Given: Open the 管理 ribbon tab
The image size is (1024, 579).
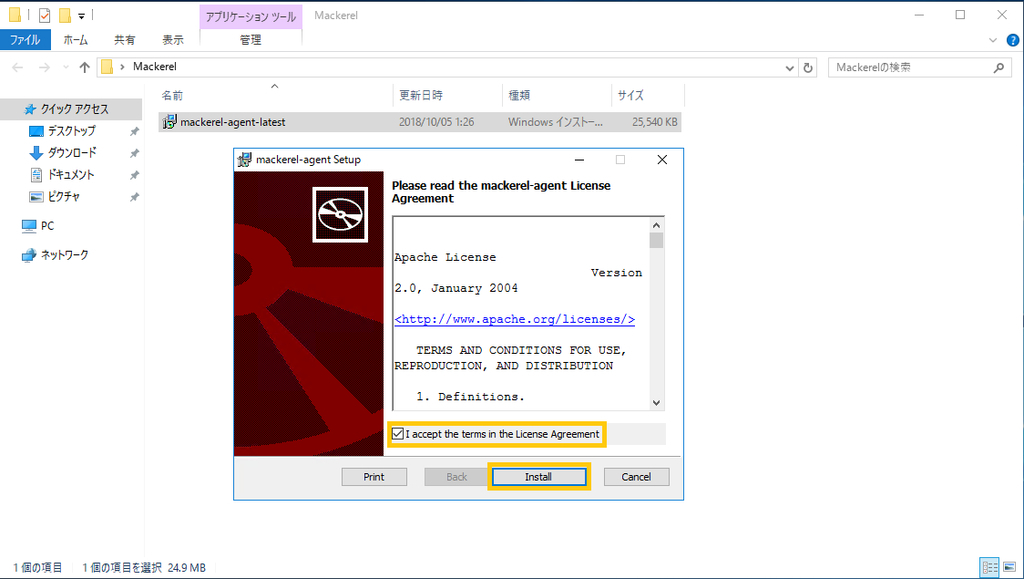Looking at the screenshot, I should [250, 40].
